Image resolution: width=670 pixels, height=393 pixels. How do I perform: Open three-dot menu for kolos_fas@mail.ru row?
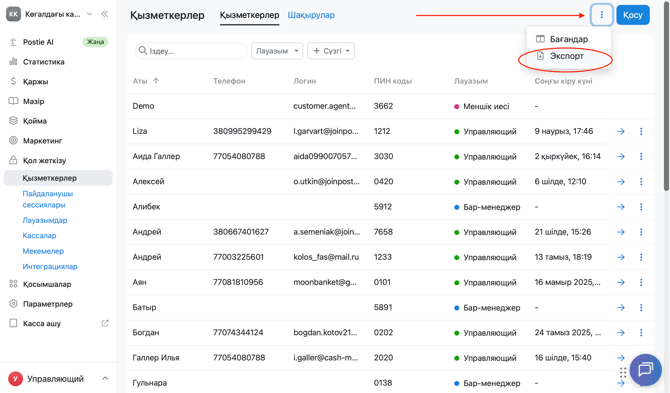[x=641, y=257]
